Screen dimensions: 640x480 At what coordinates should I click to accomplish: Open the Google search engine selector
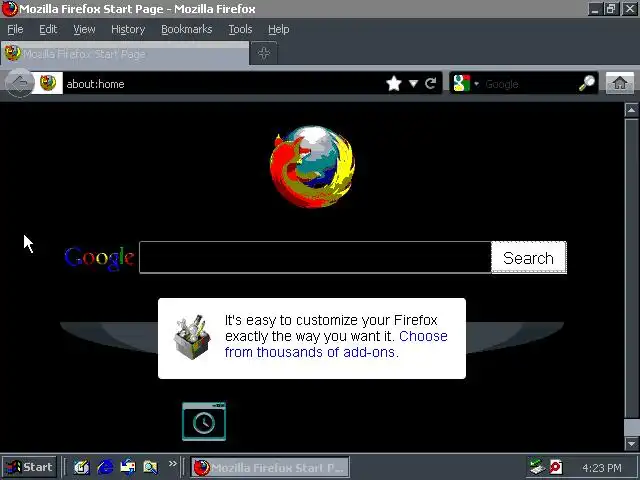point(466,84)
